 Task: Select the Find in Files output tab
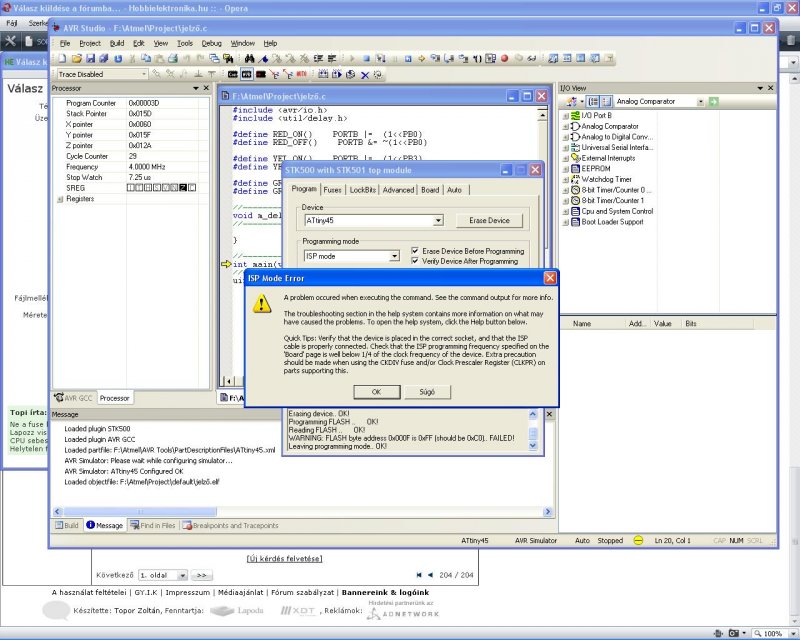tap(153, 525)
